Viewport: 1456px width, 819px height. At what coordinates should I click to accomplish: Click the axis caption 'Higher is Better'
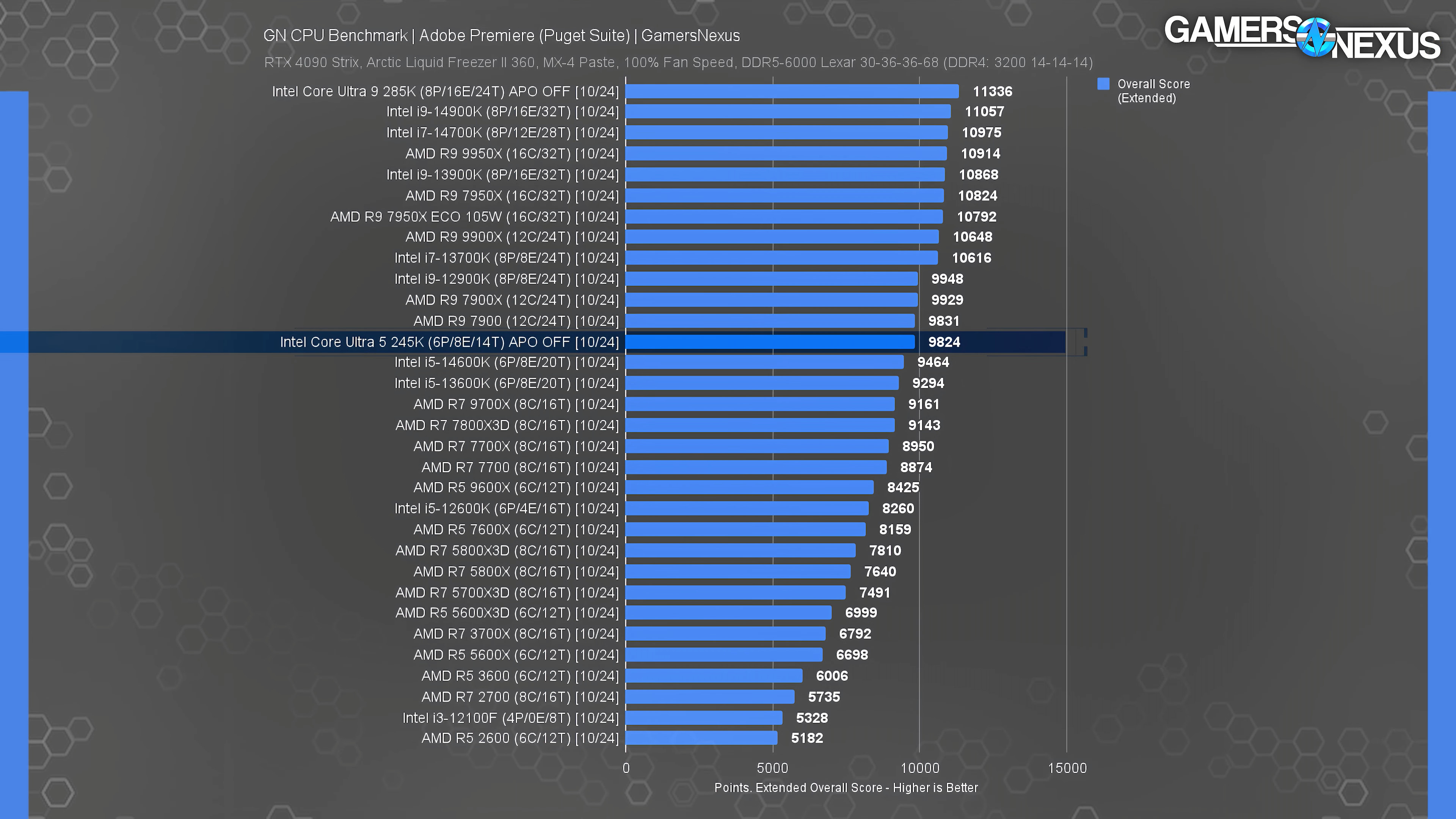point(935,788)
